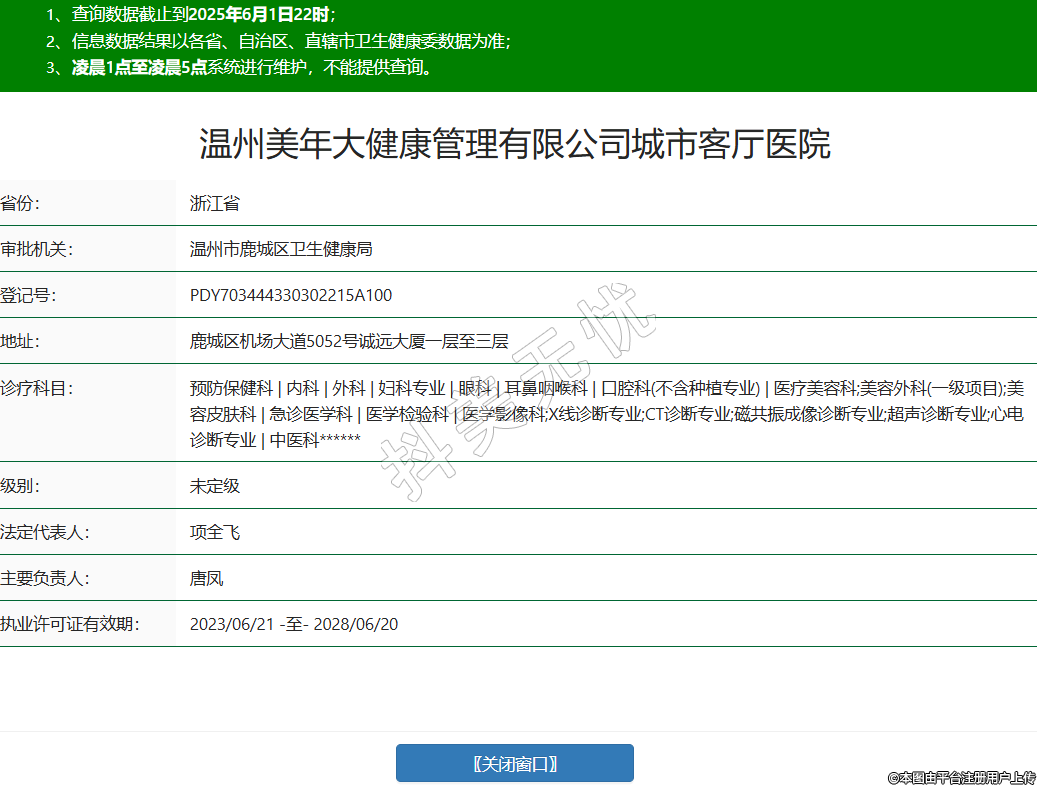
Task: Click the 法定代表人 field label
Action: pyautogui.click(x=45, y=532)
